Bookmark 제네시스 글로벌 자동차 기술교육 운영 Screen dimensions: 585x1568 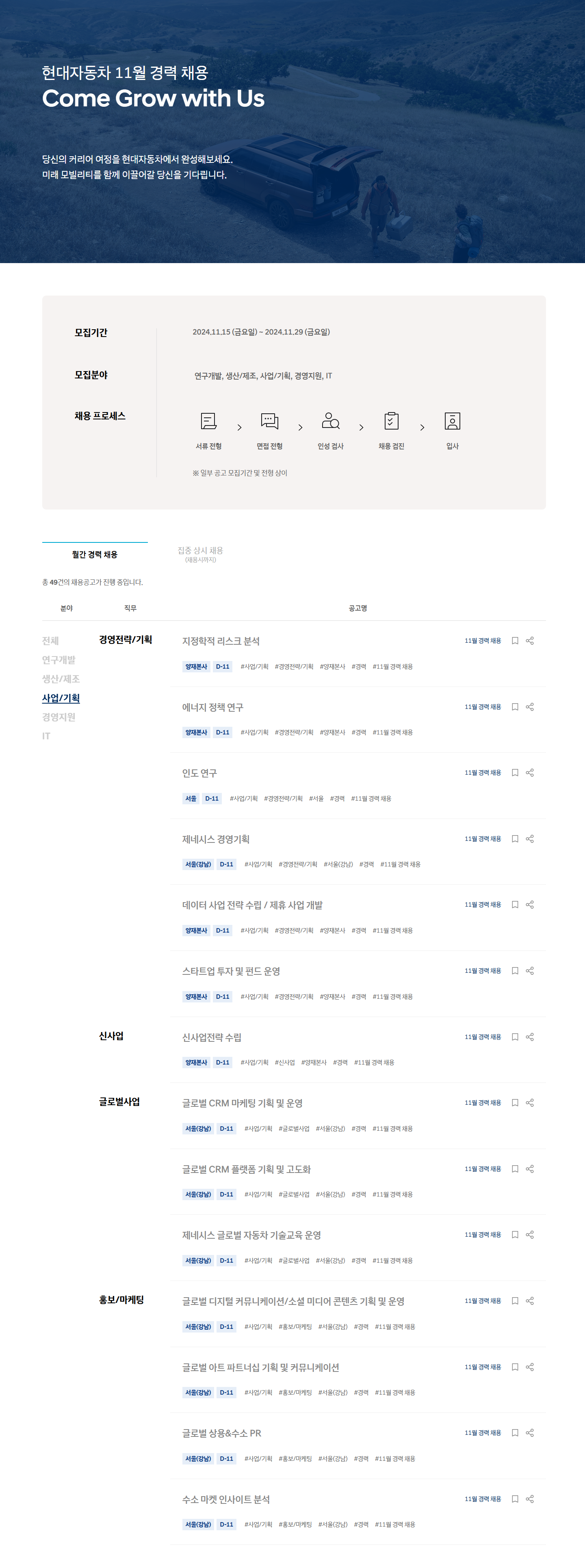point(515,1234)
